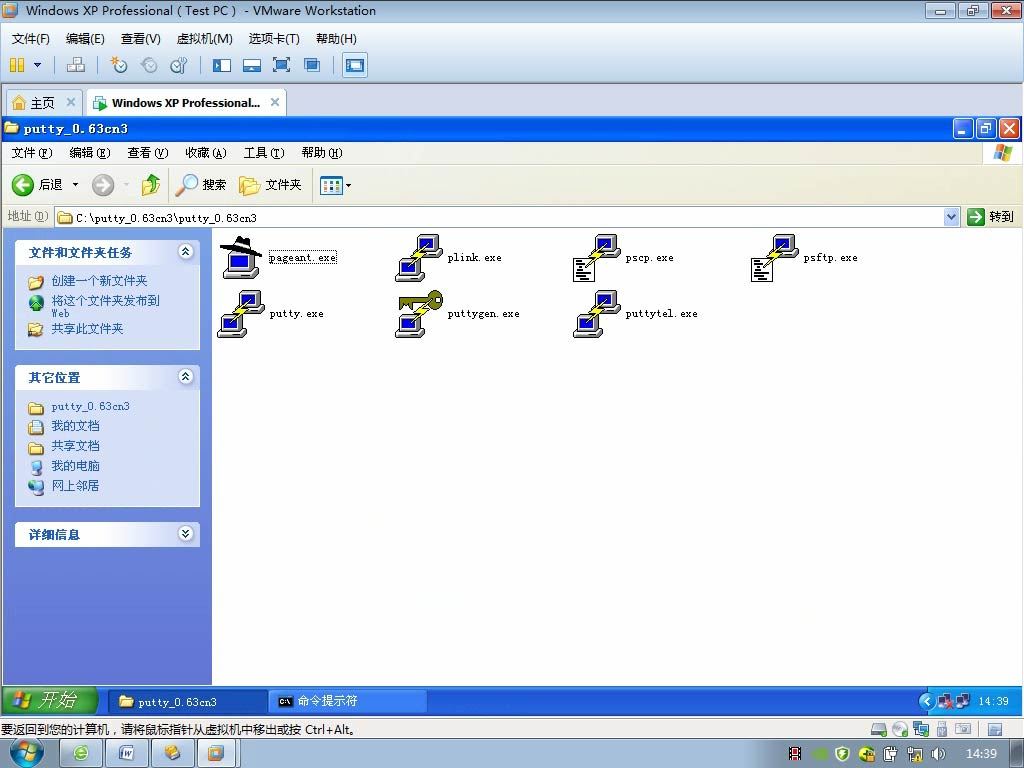The height and width of the screenshot is (768, 1024).
Task: Select the plink.exe file icon
Action: [419, 257]
